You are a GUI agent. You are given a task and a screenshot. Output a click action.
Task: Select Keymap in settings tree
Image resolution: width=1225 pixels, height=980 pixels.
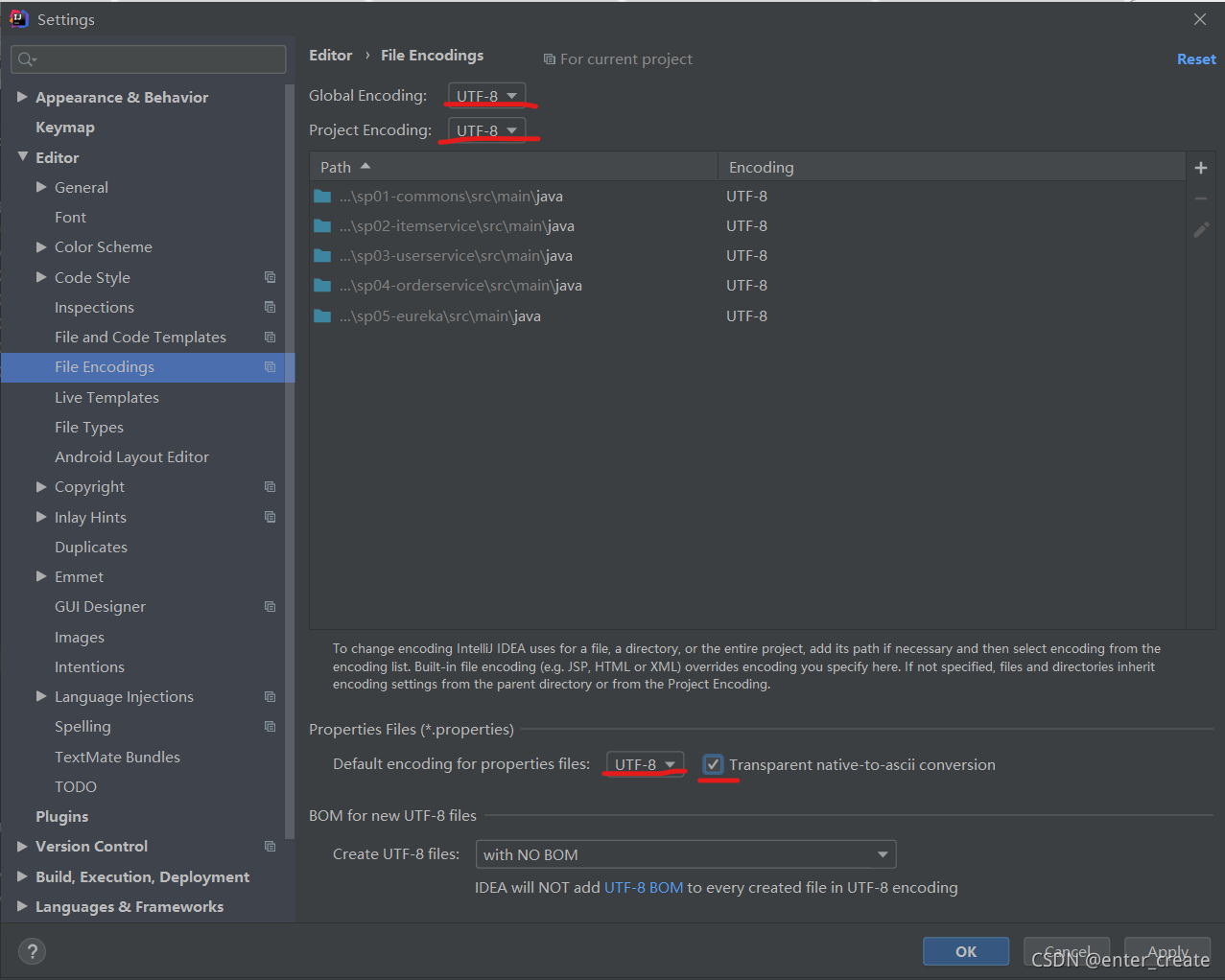coord(65,128)
